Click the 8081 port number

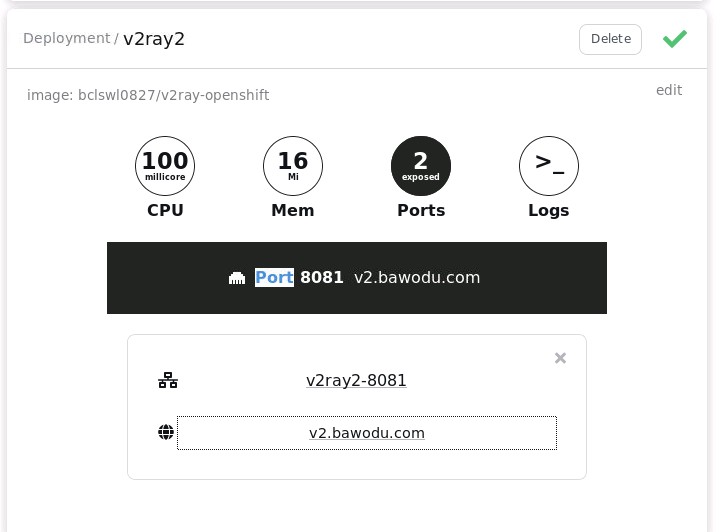click(x=321, y=277)
